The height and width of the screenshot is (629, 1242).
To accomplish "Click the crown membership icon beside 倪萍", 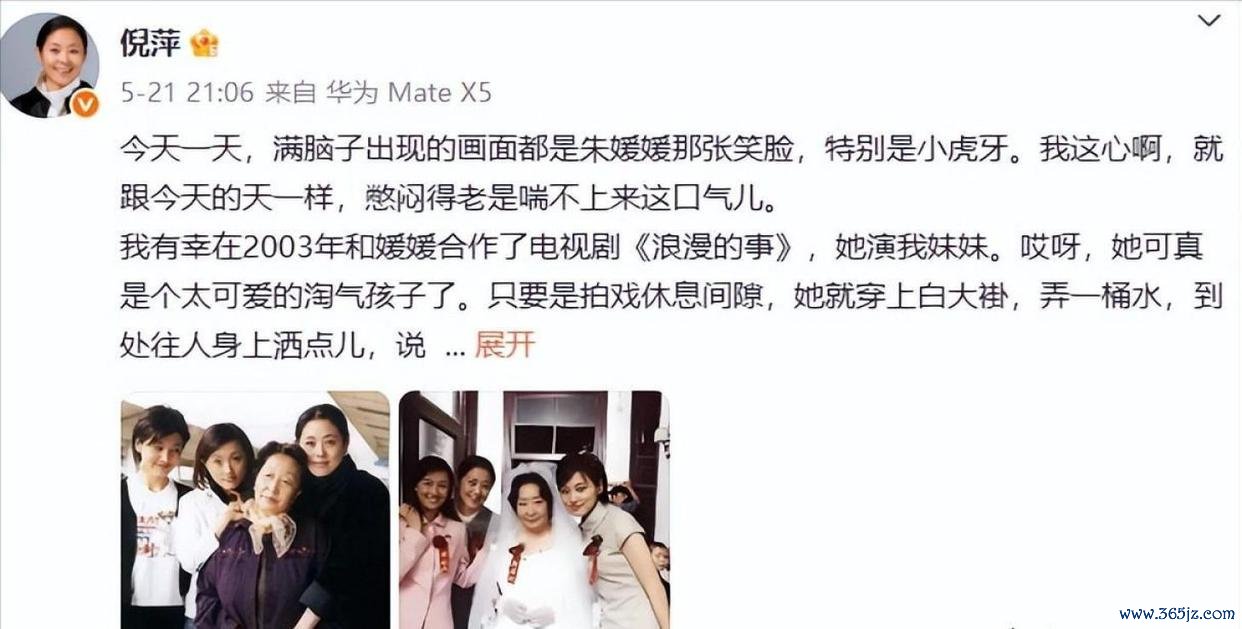I will (x=205, y=43).
